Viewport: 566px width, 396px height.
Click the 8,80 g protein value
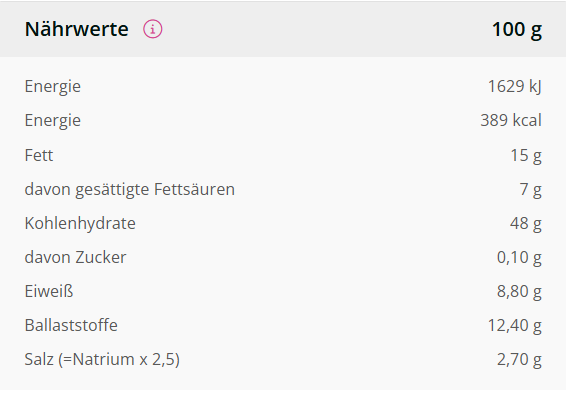tap(519, 291)
